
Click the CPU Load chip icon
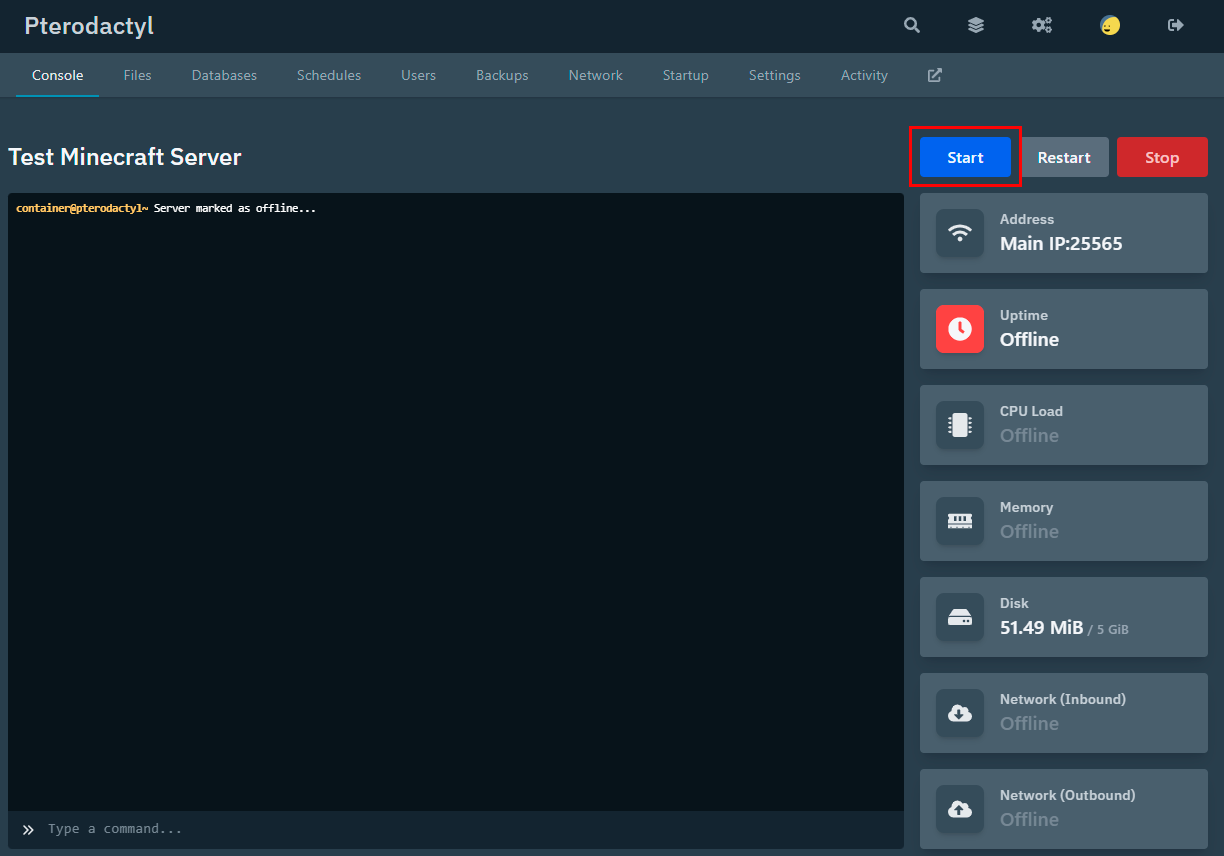coord(960,425)
